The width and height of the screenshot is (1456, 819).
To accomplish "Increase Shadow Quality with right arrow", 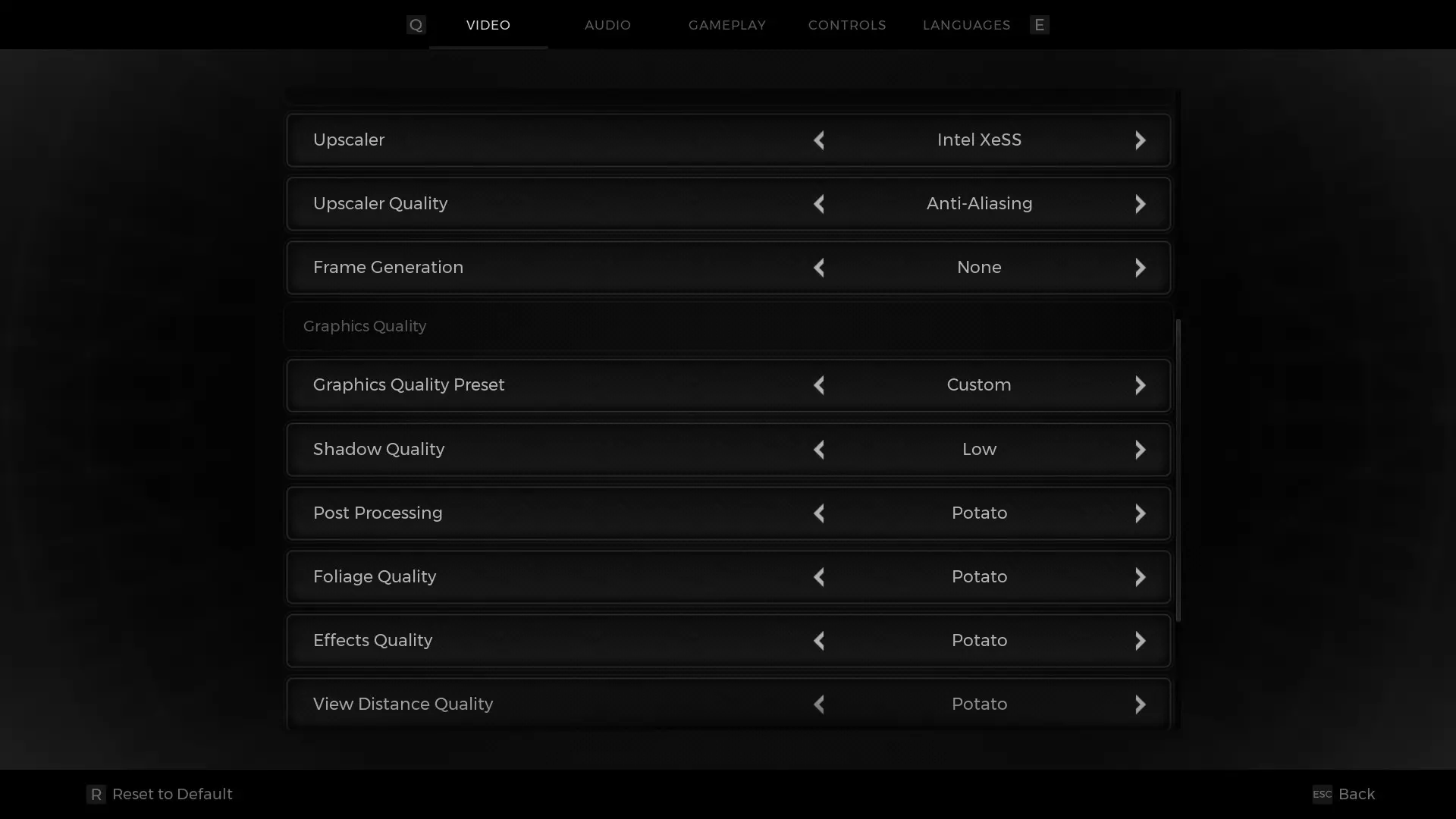I will pyautogui.click(x=1140, y=450).
